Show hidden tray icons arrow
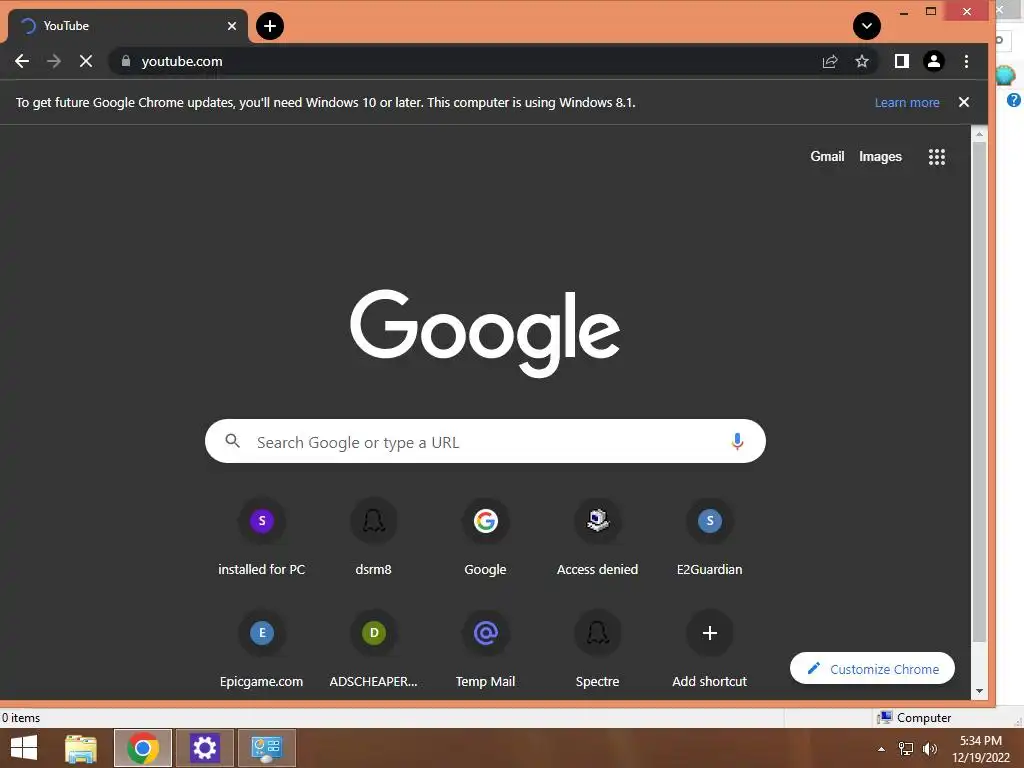 [882, 749]
